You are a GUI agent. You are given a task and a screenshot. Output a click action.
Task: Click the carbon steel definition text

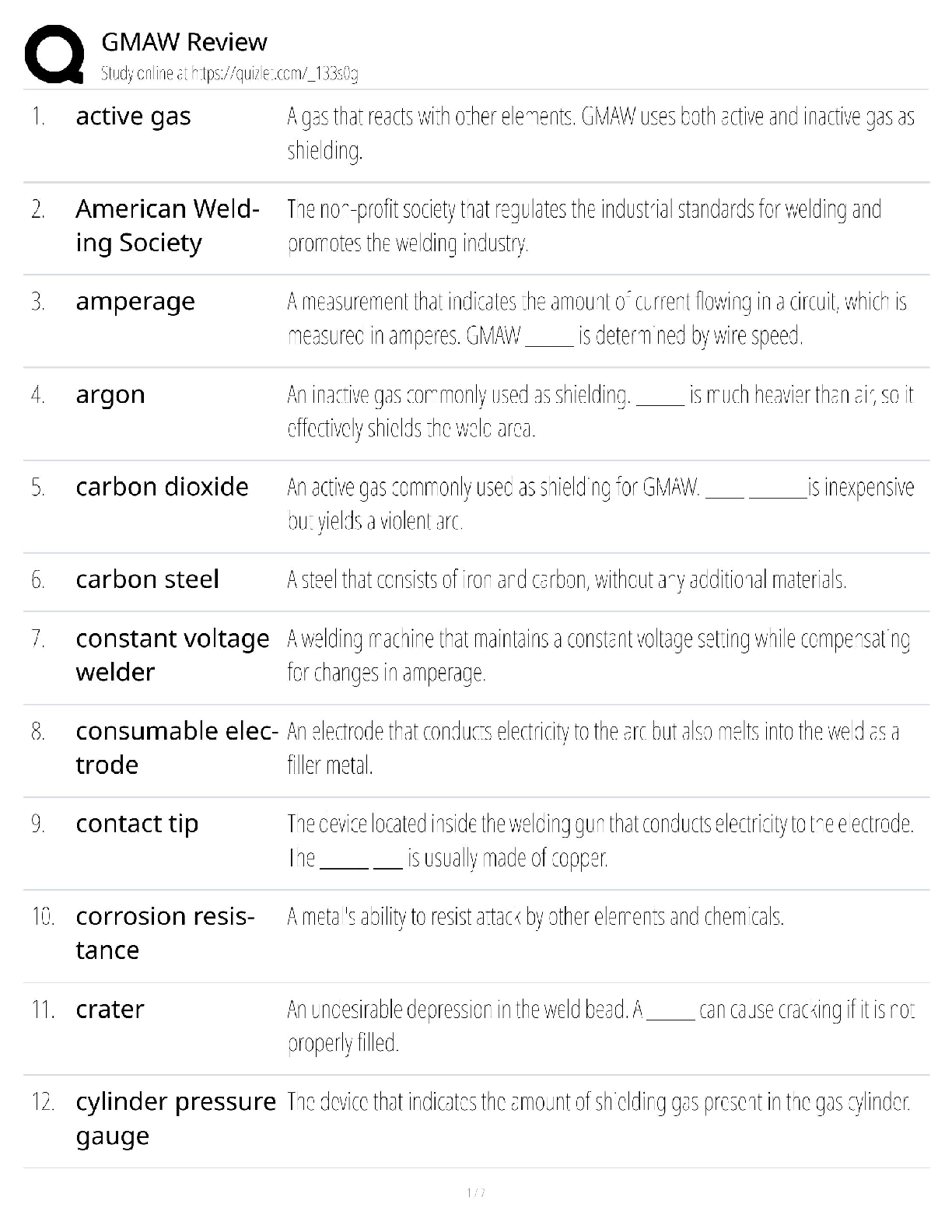(x=566, y=580)
